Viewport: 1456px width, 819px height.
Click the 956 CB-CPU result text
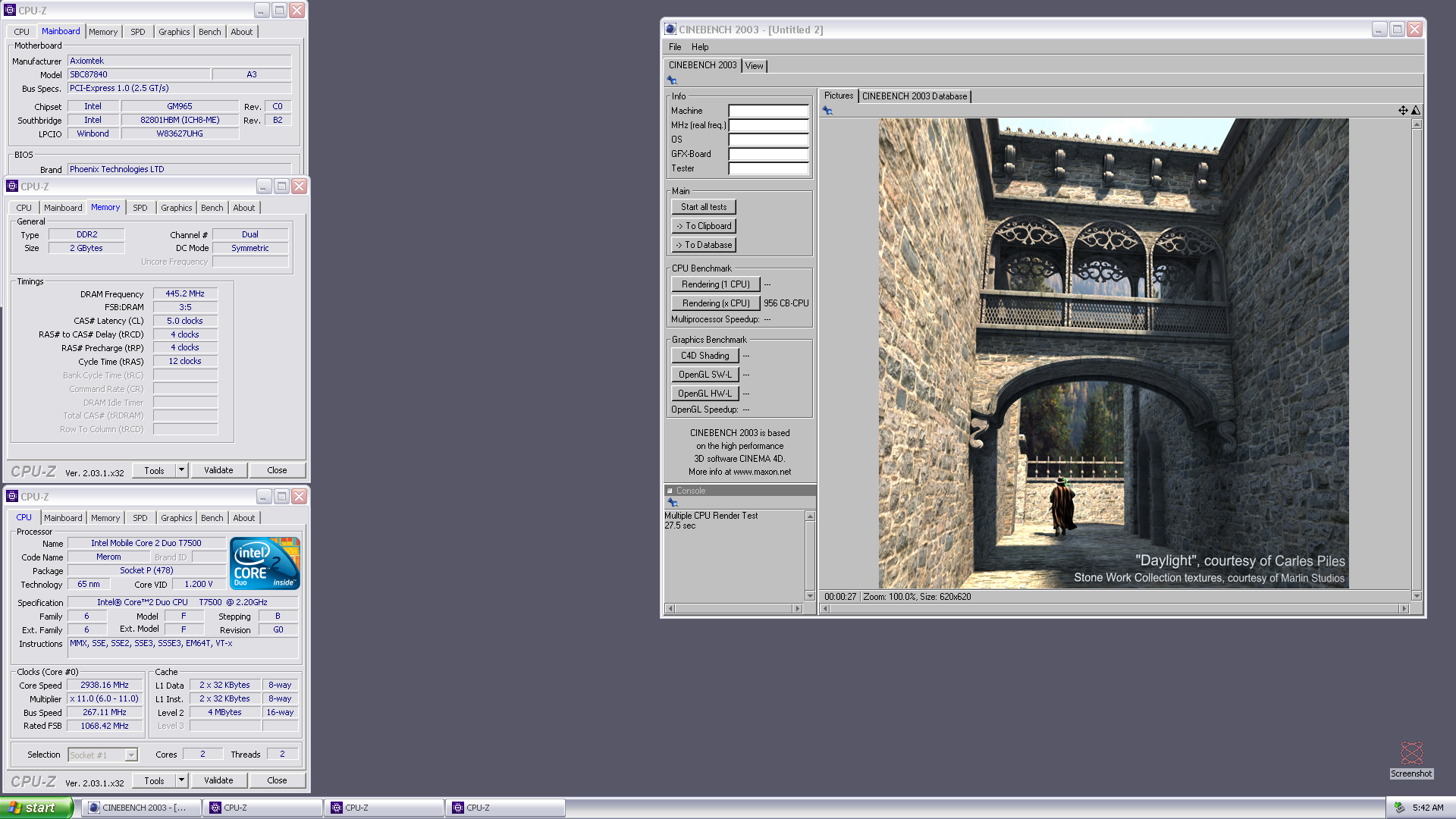pyautogui.click(x=786, y=303)
